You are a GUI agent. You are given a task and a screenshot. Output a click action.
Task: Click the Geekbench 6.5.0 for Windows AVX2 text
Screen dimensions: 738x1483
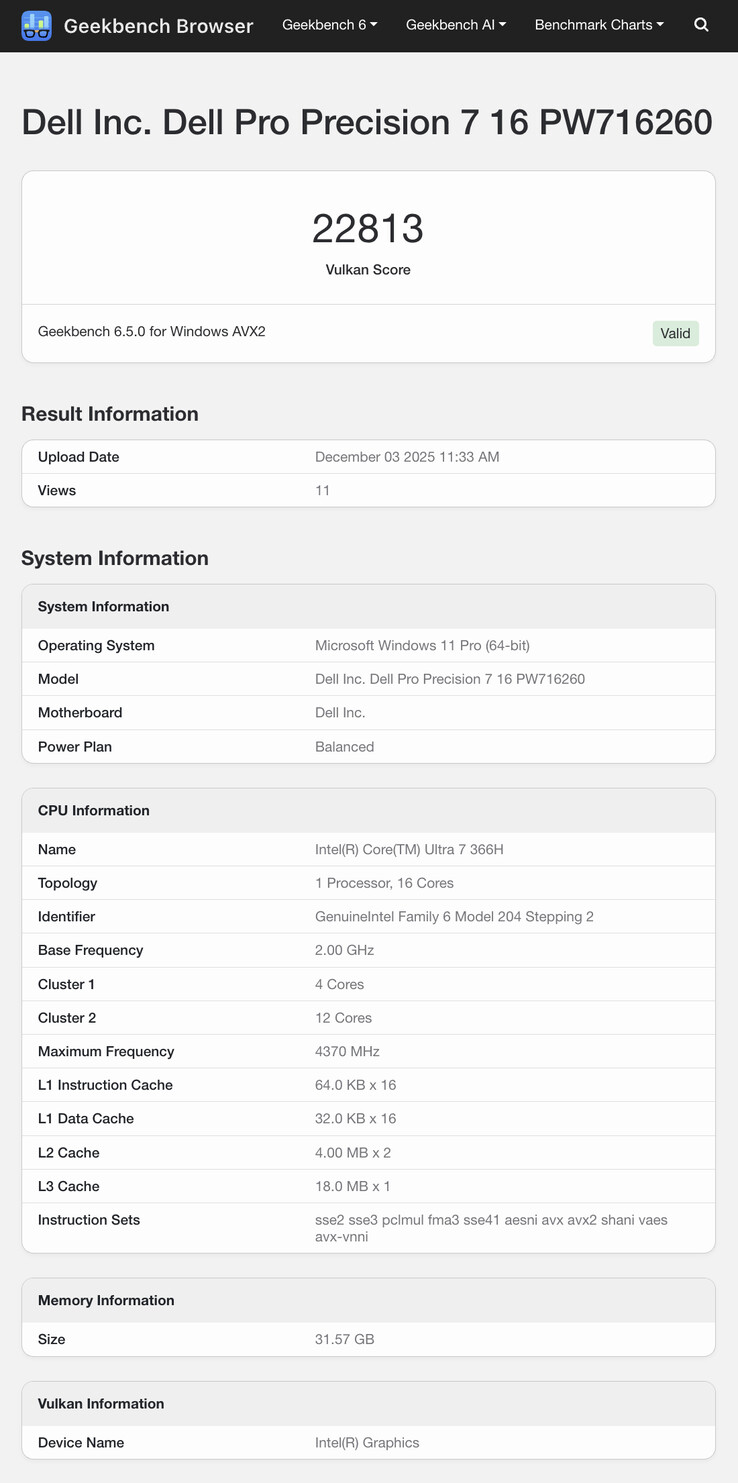[151, 331]
